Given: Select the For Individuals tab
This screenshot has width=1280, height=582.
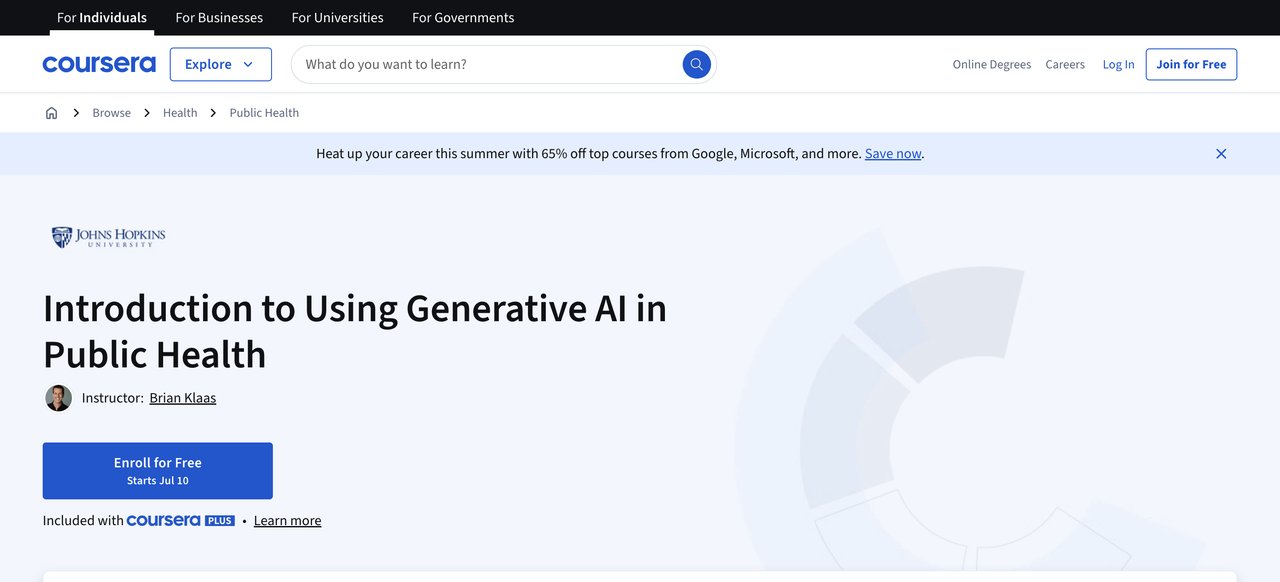Looking at the screenshot, I should (x=102, y=18).
